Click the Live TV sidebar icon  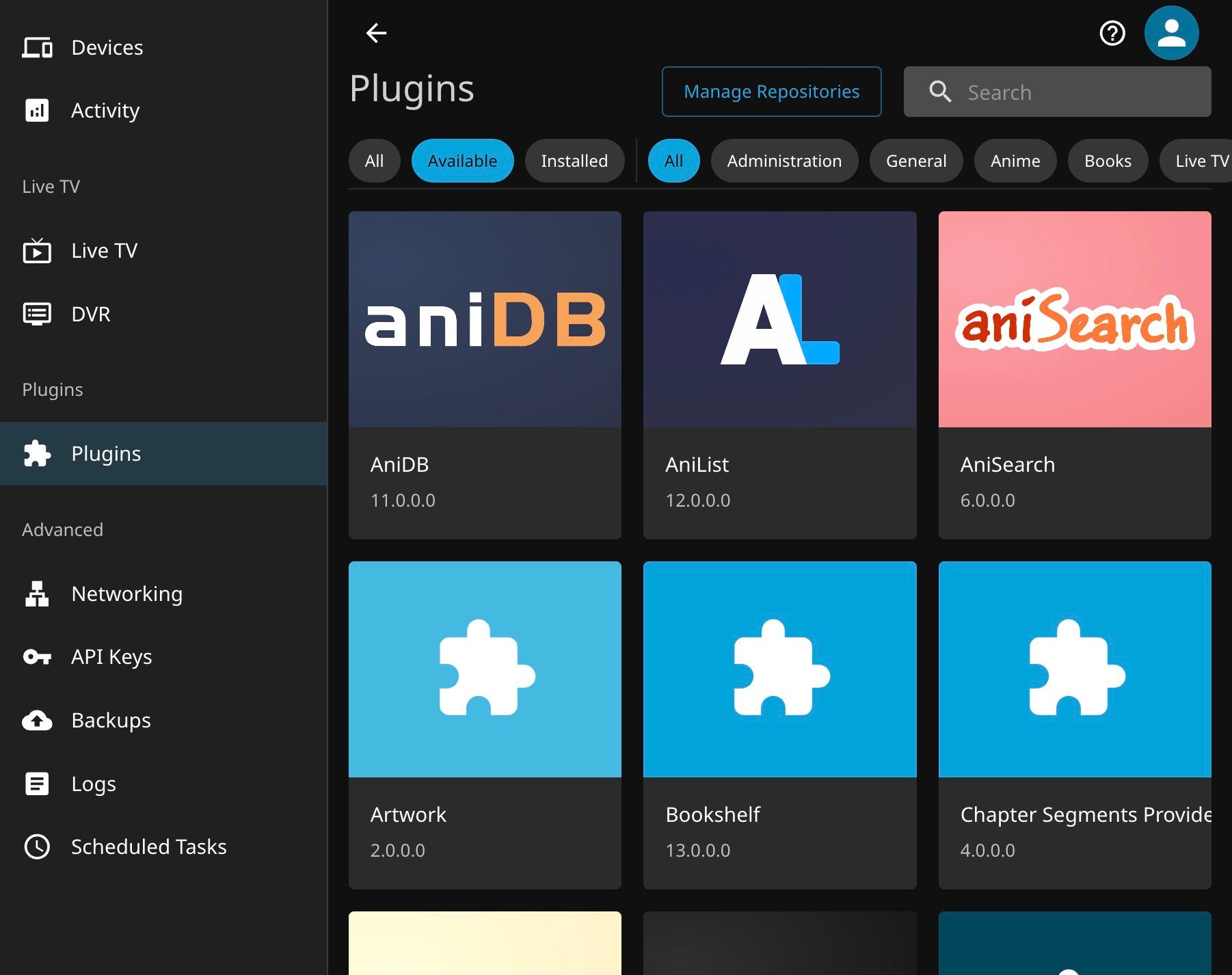[x=37, y=251]
